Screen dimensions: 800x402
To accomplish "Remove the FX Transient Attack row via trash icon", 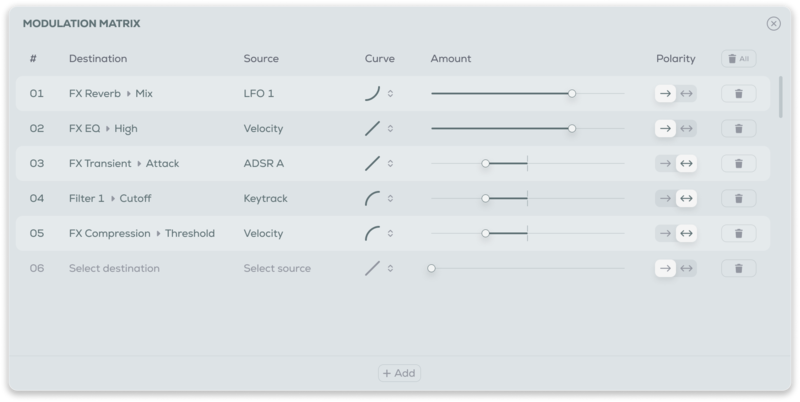I will [x=738, y=164].
